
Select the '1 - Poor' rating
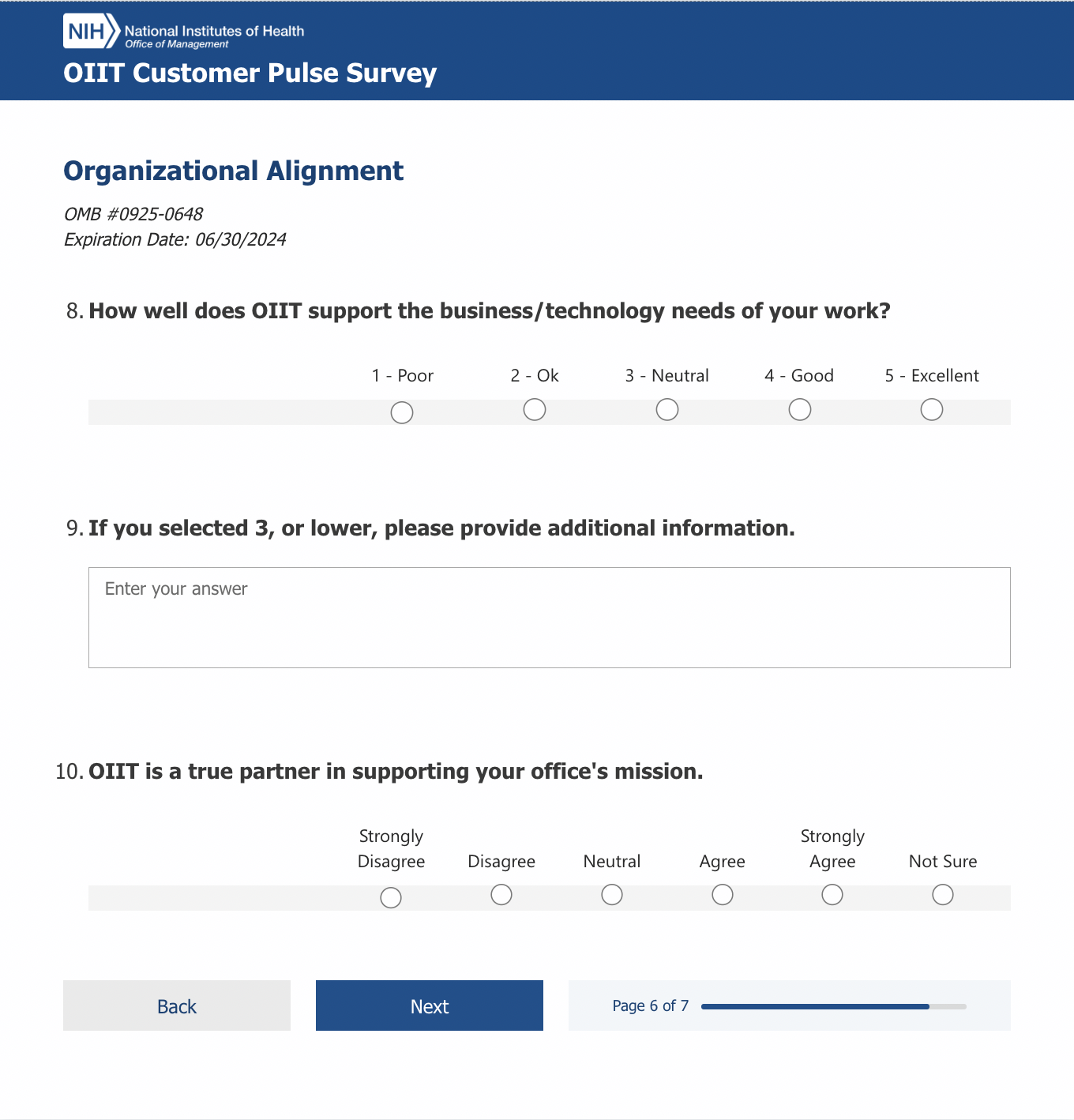402,412
